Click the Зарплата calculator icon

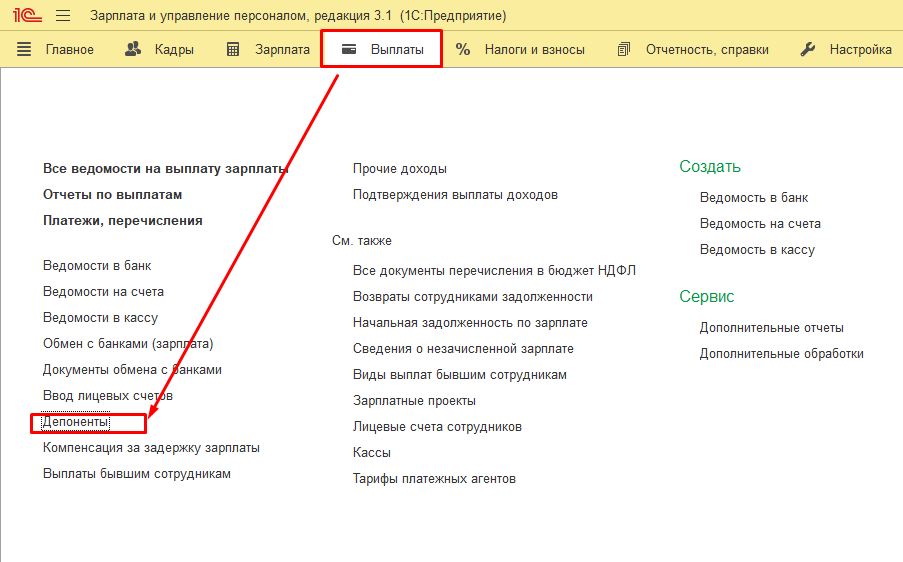tap(233, 49)
